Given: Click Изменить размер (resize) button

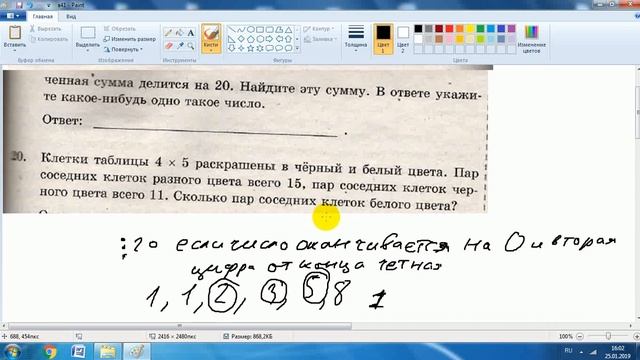Looking at the screenshot, I should click(x=129, y=39).
